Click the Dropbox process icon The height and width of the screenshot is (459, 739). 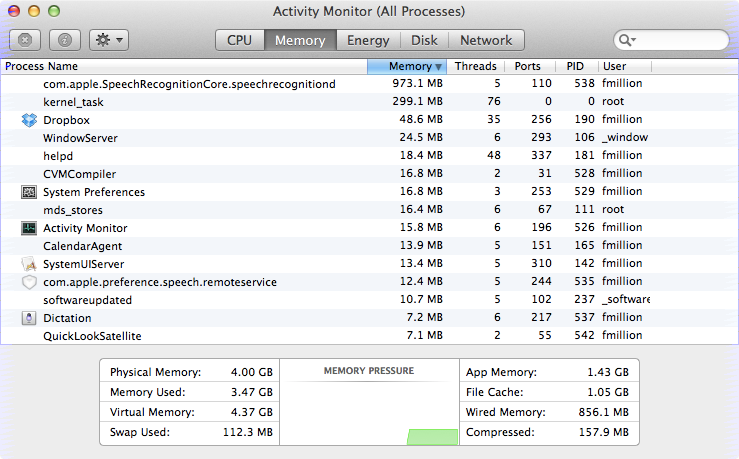pos(28,120)
